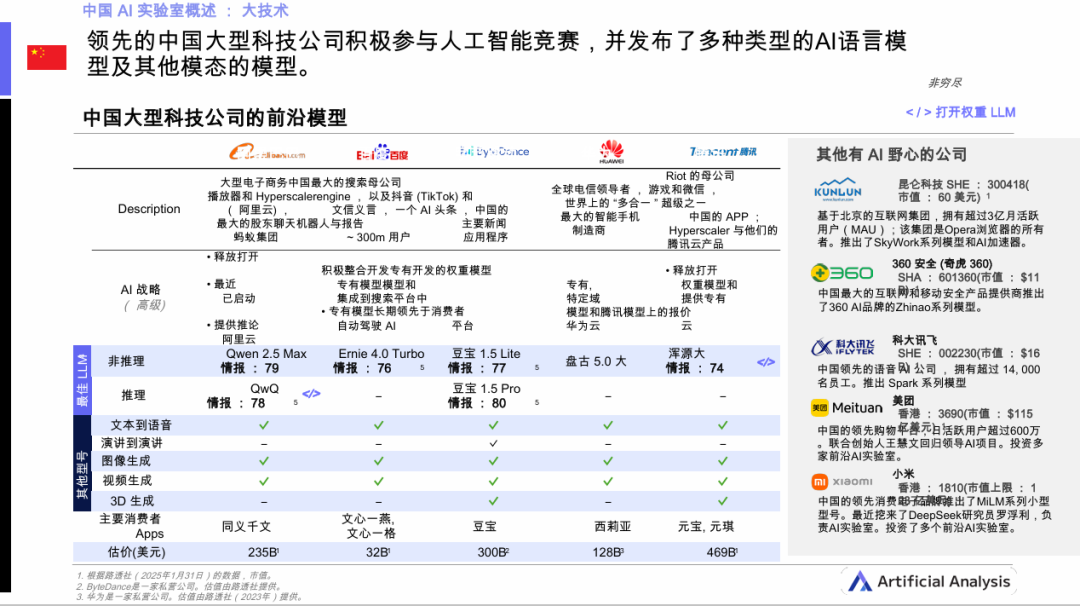Click footnote 3 about 华为
Viewport: 1080px width, 606px height.
click(190, 596)
